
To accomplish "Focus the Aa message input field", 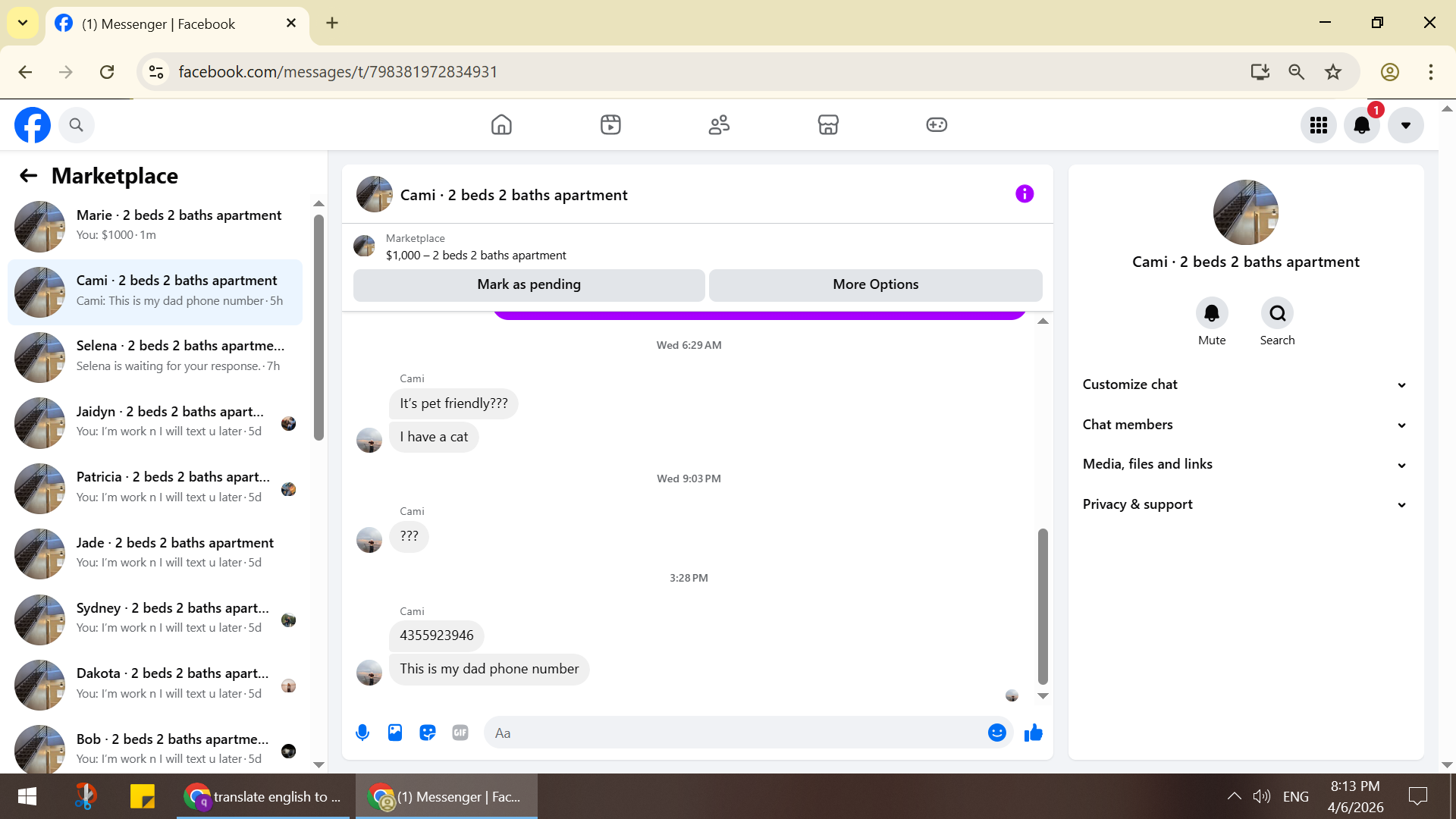I will pos(736,733).
